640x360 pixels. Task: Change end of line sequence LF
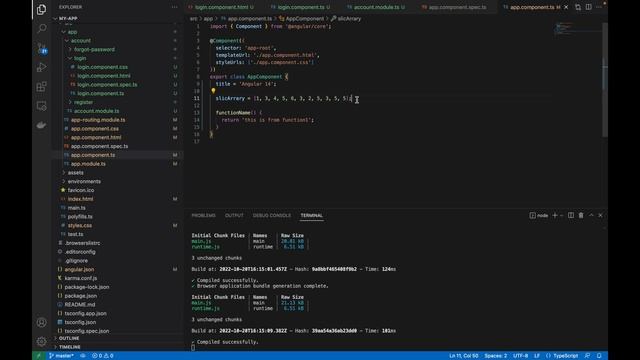coord(537,356)
